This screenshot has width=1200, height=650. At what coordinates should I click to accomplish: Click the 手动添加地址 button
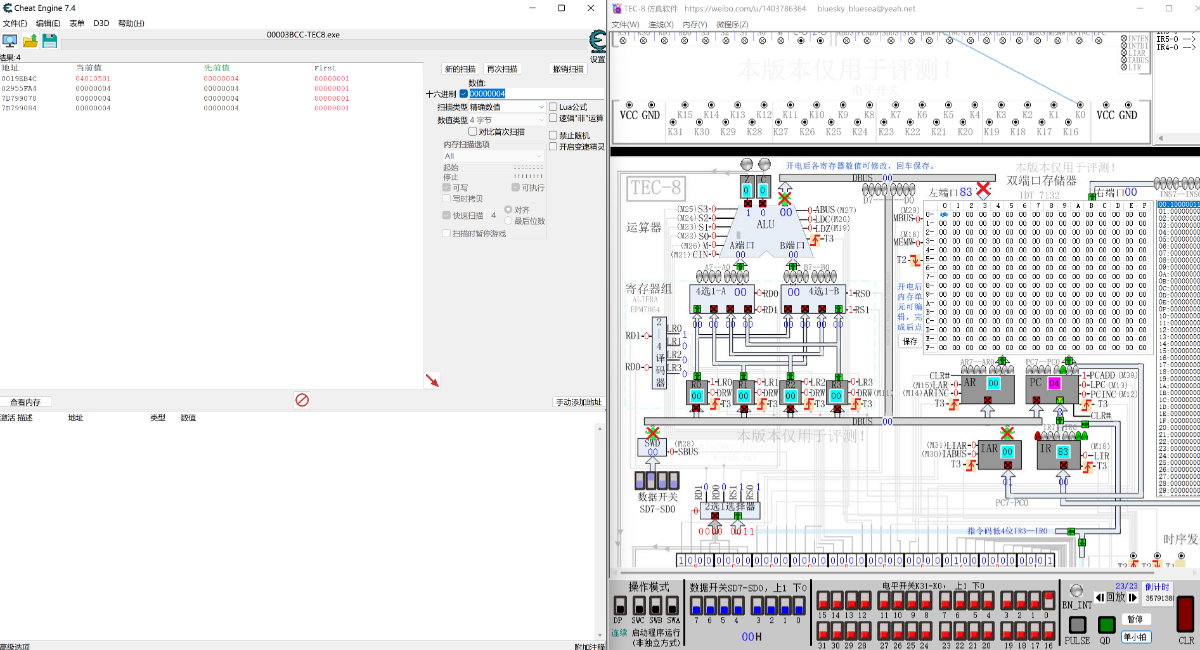[580, 402]
